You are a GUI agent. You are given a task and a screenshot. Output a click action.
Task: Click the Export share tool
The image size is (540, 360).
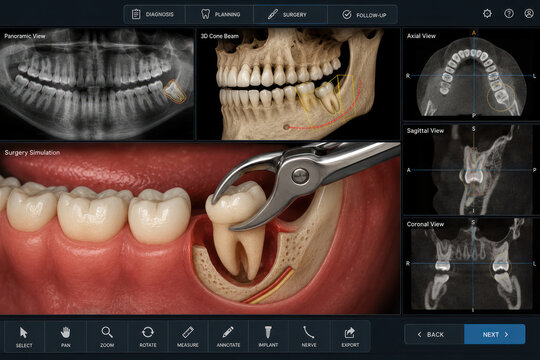[350, 337]
